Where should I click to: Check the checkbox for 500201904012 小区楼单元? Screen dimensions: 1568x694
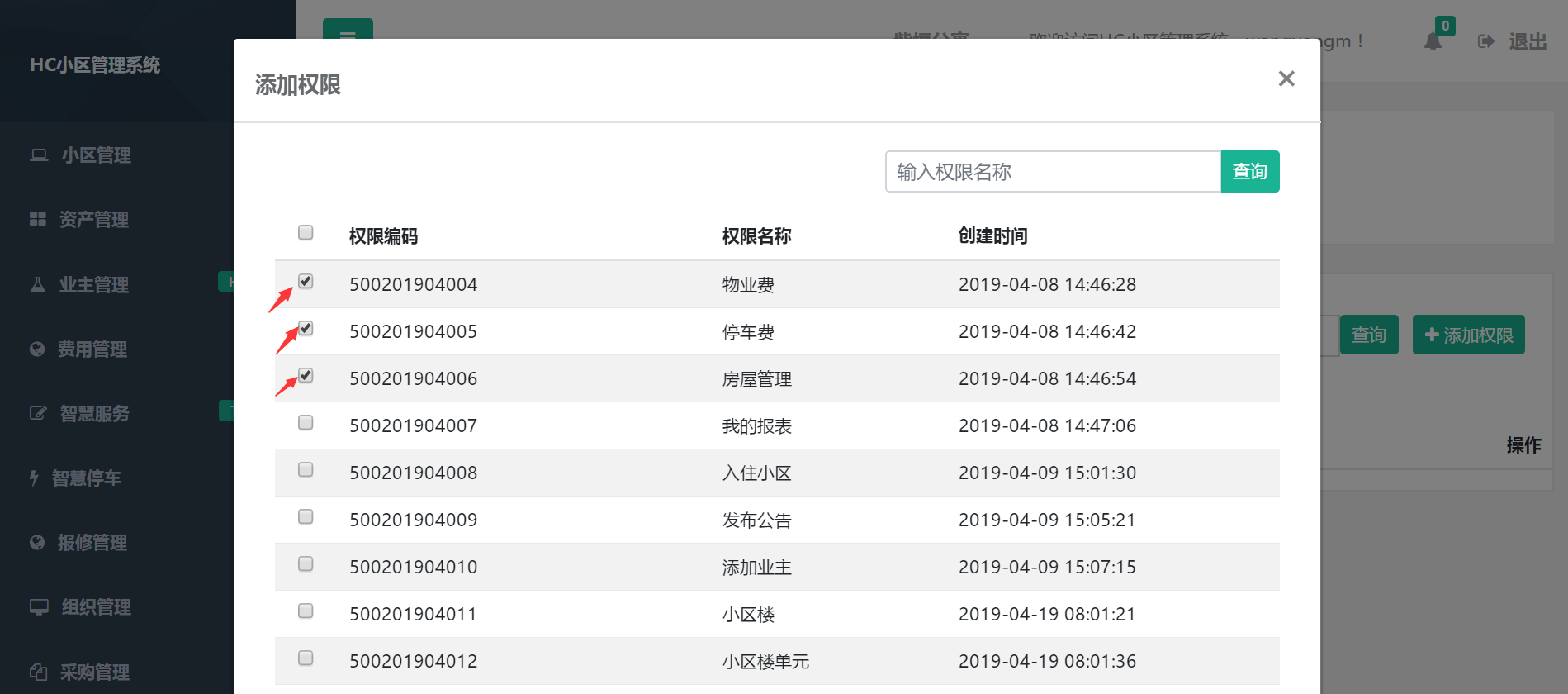pos(306,658)
